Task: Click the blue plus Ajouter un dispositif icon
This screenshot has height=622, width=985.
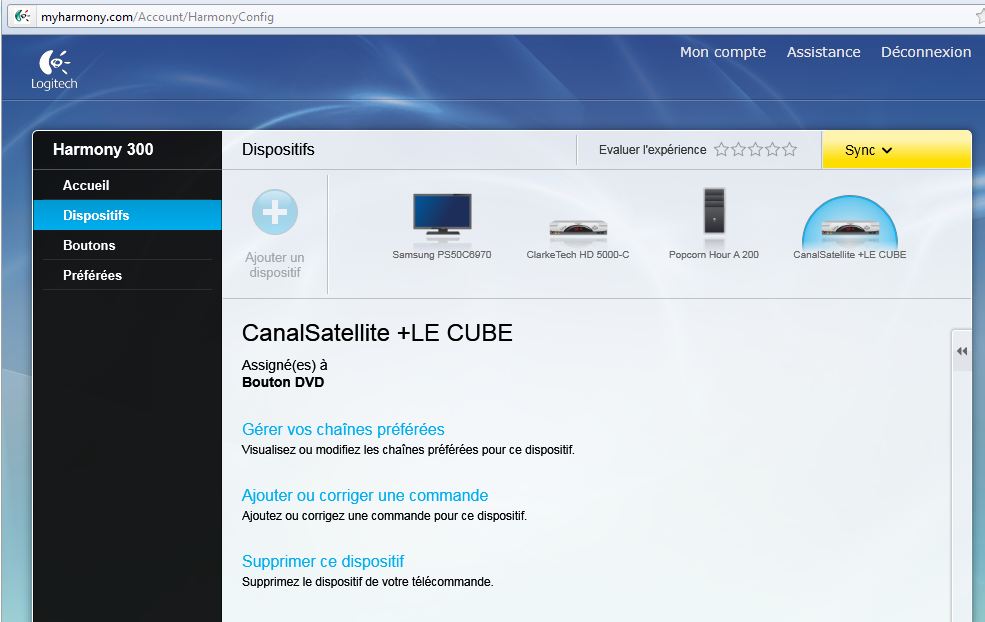Action: click(274, 213)
